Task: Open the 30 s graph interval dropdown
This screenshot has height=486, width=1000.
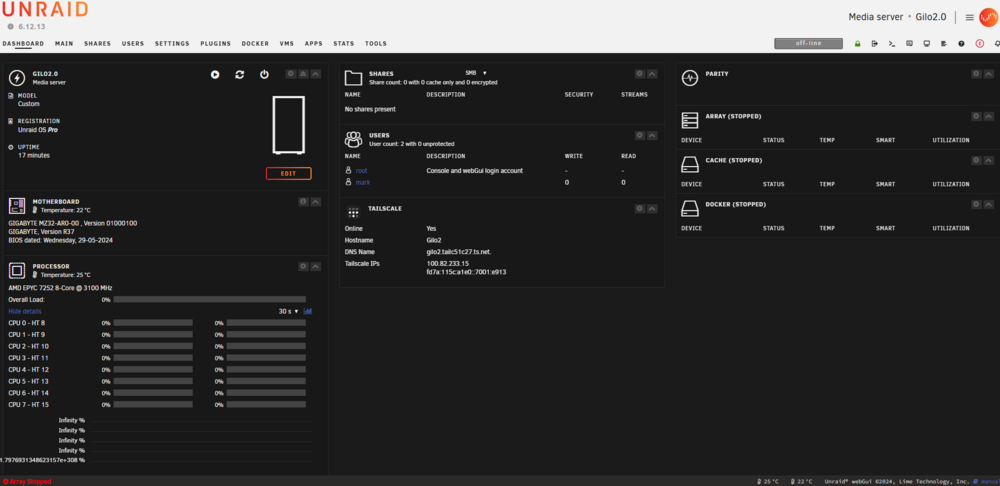Action: [288, 311]
